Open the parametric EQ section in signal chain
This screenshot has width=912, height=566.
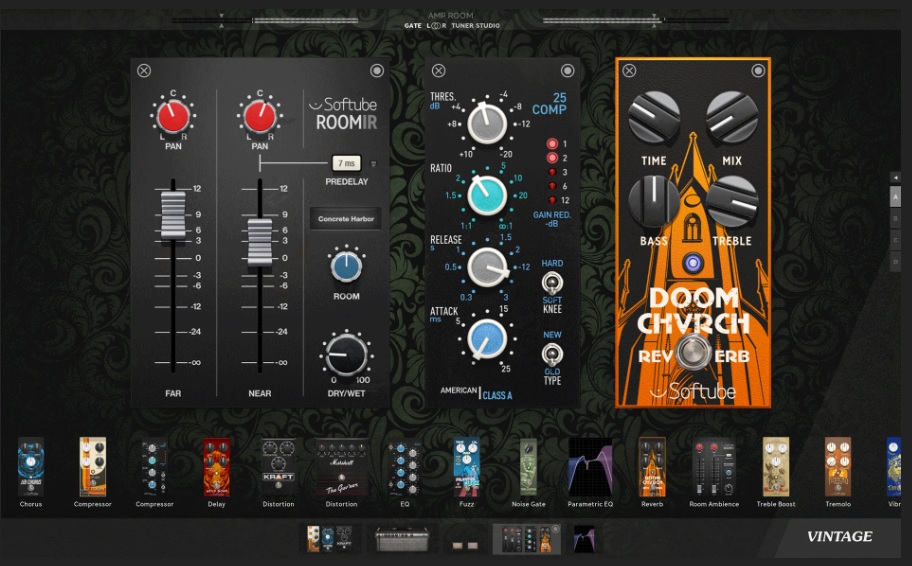tap(584, 538)
